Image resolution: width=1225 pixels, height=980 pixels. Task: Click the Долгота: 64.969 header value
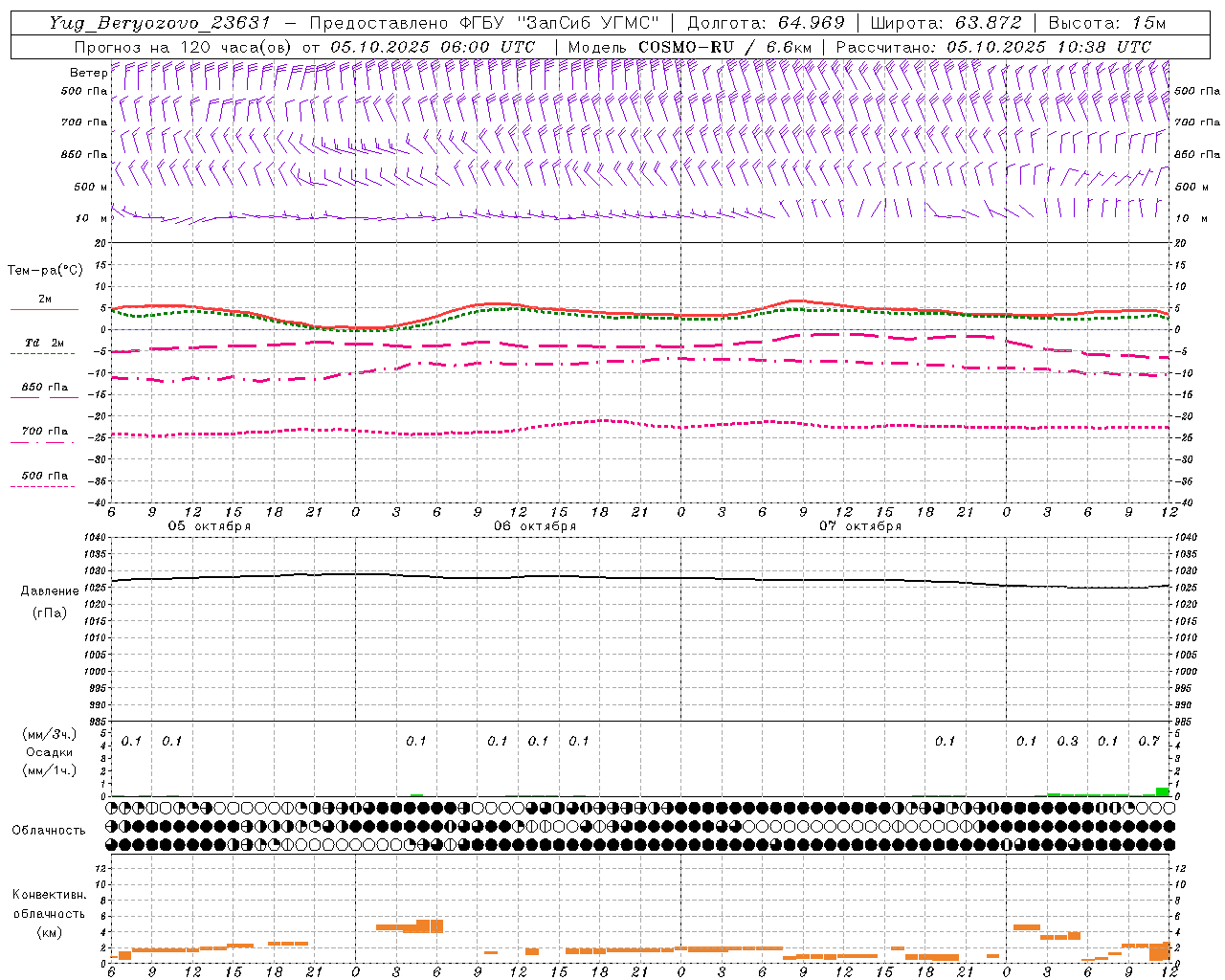tap(766, 23)
